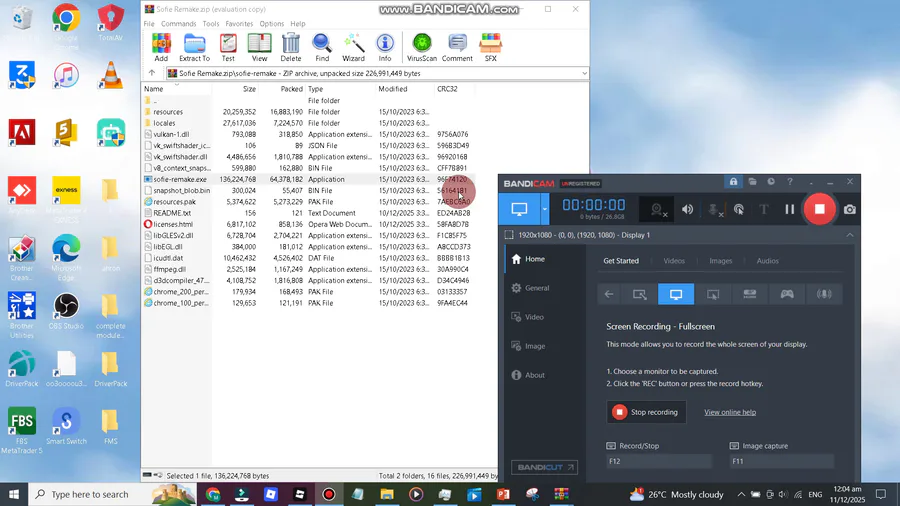Show archive Info
The height and width of the screenshot is (506, 900).
point(385,47)
